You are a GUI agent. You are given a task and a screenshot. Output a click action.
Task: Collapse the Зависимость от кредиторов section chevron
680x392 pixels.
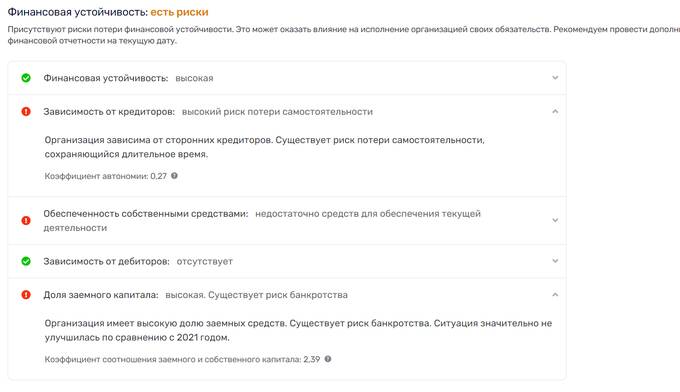coord(555,111)
